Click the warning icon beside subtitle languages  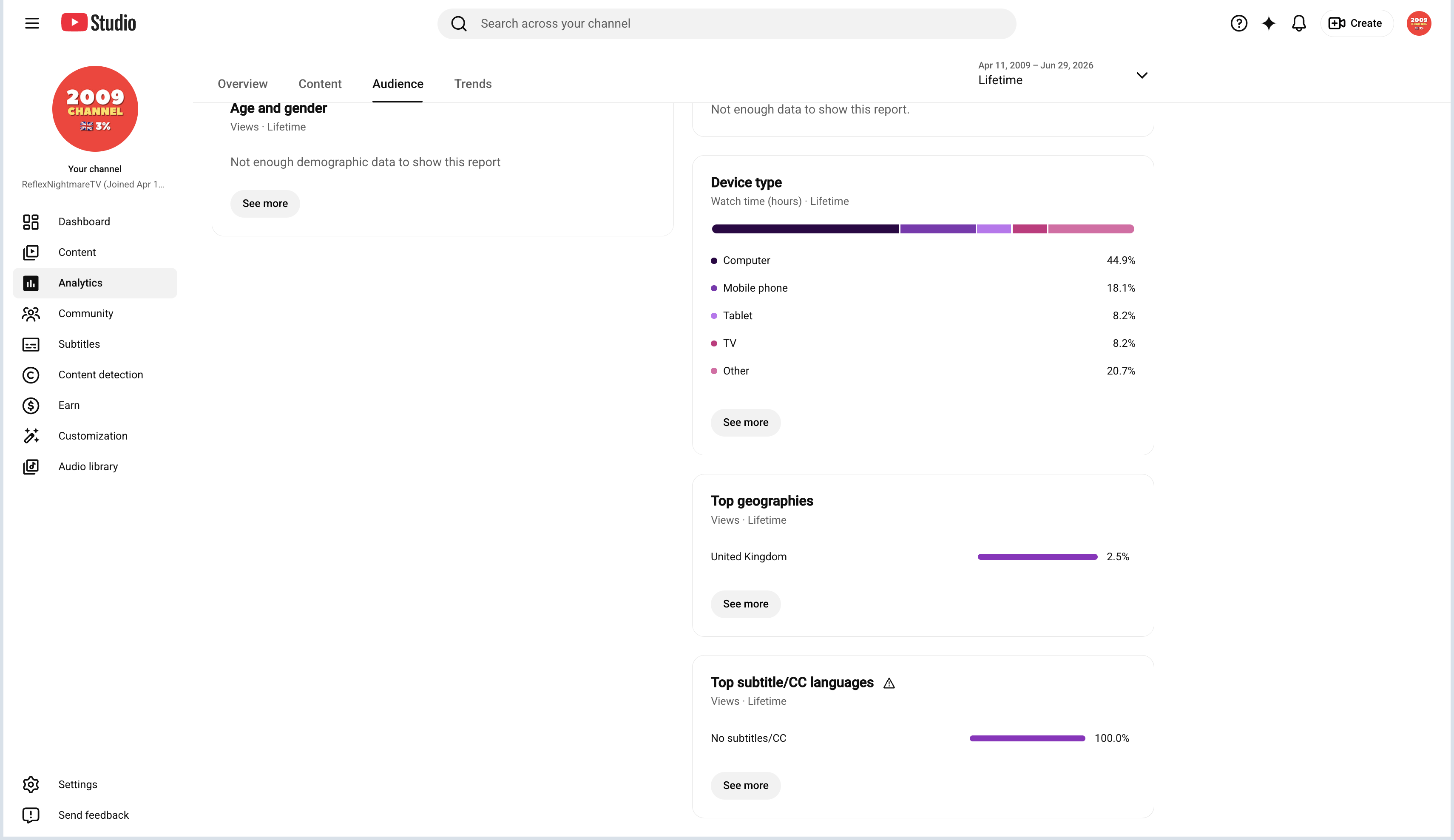pos(889,683)
